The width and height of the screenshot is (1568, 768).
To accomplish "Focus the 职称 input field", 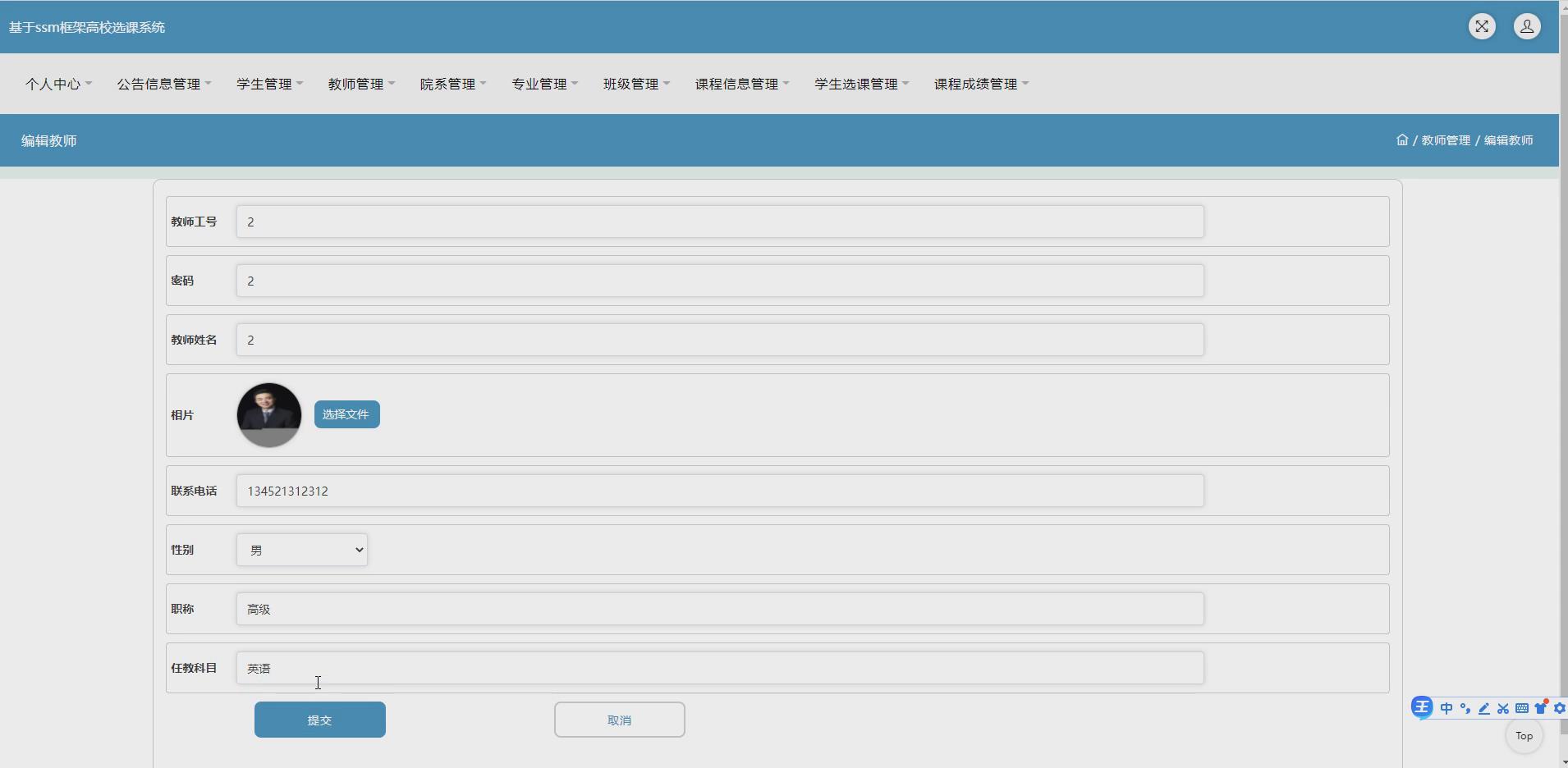I will click(x=720, y=609).
